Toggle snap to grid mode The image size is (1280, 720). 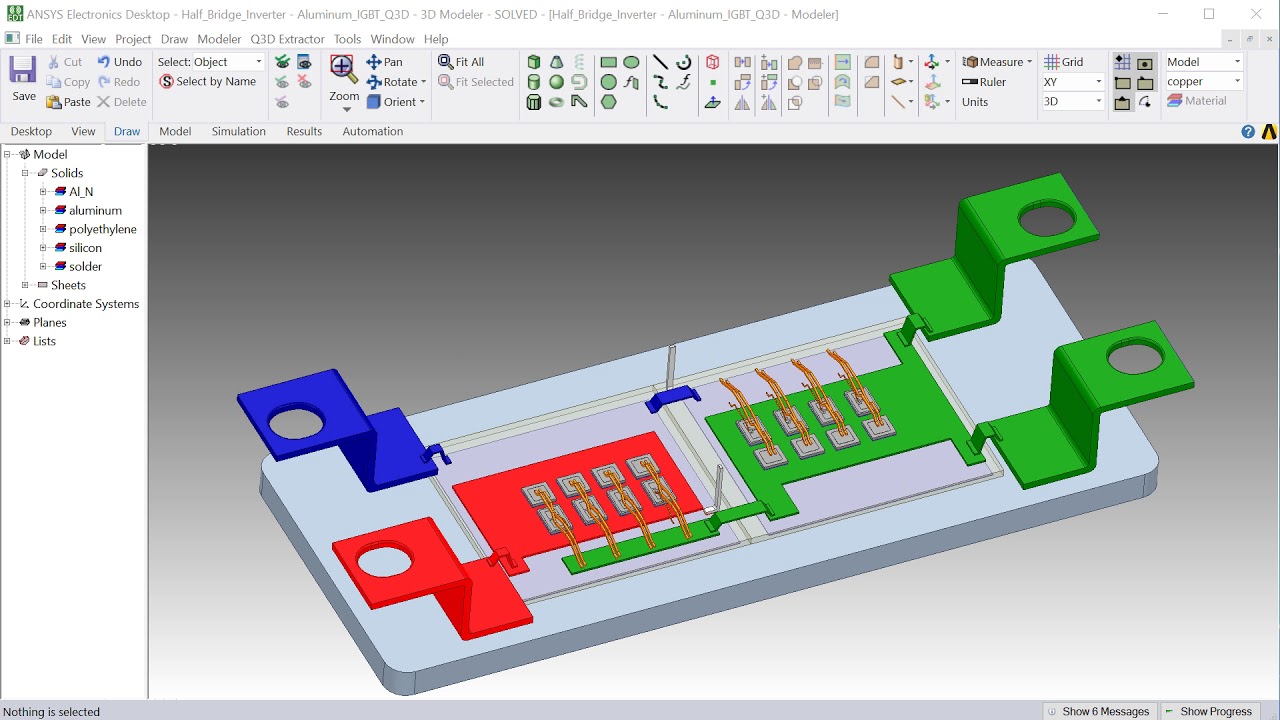pos(1123,62)
